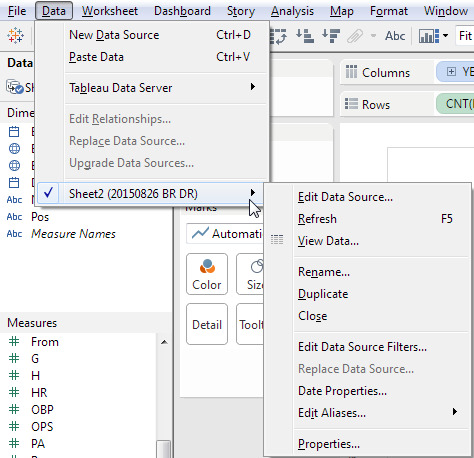Expand the Edit Aliases submenu arrow
Image resolution: width=474 pixels, height=458 pixels.
(455, 412)
